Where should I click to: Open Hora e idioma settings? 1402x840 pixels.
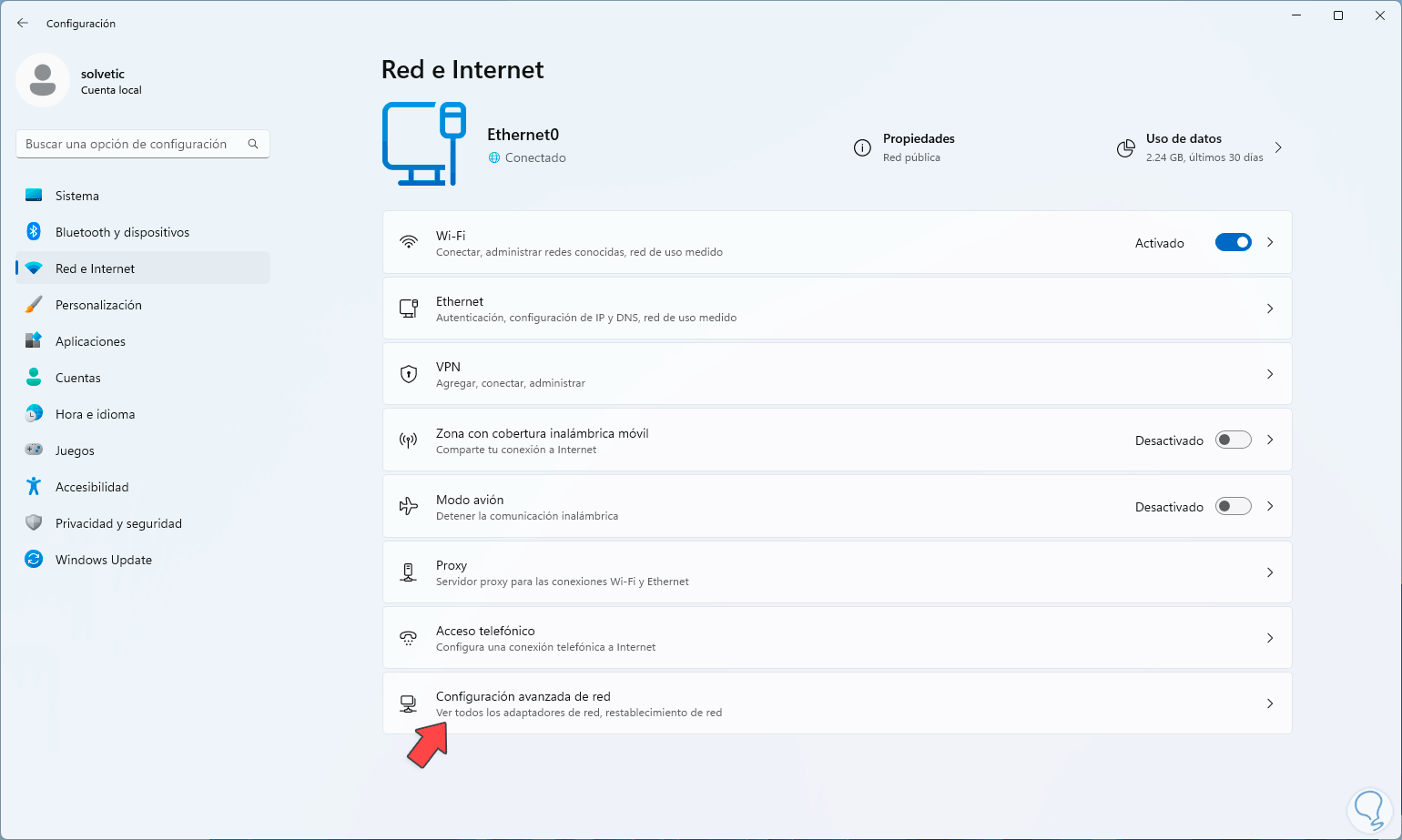pos(143,414)
